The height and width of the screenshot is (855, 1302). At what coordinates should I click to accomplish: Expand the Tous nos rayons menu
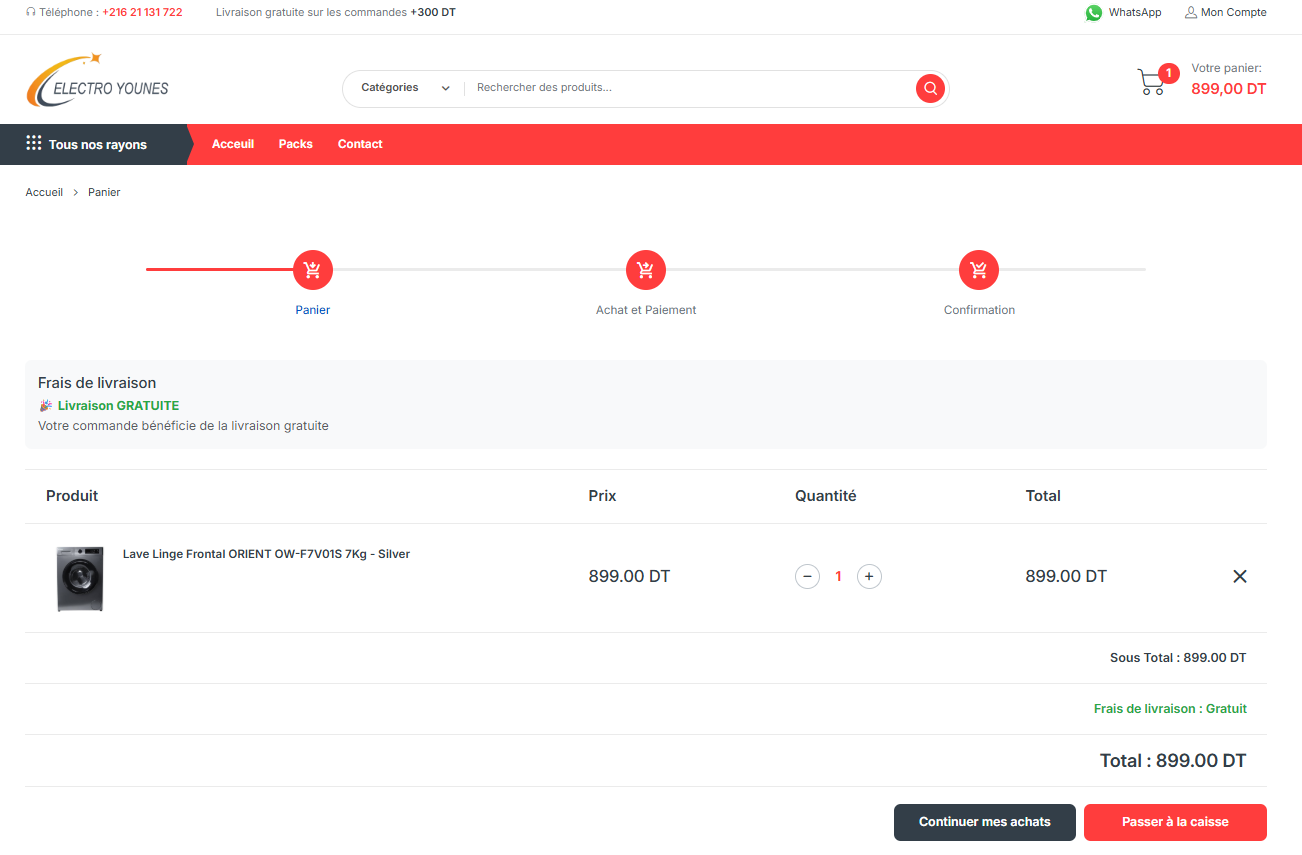pos(94,144)
